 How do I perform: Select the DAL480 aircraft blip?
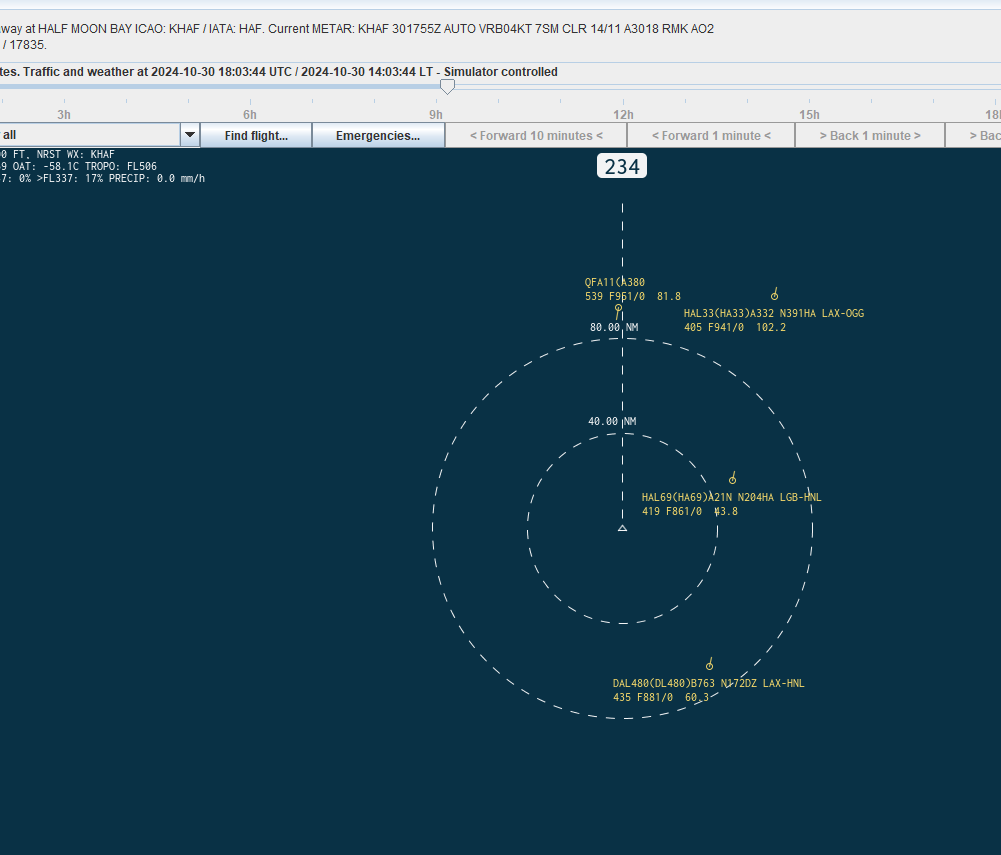pos(709,666)
